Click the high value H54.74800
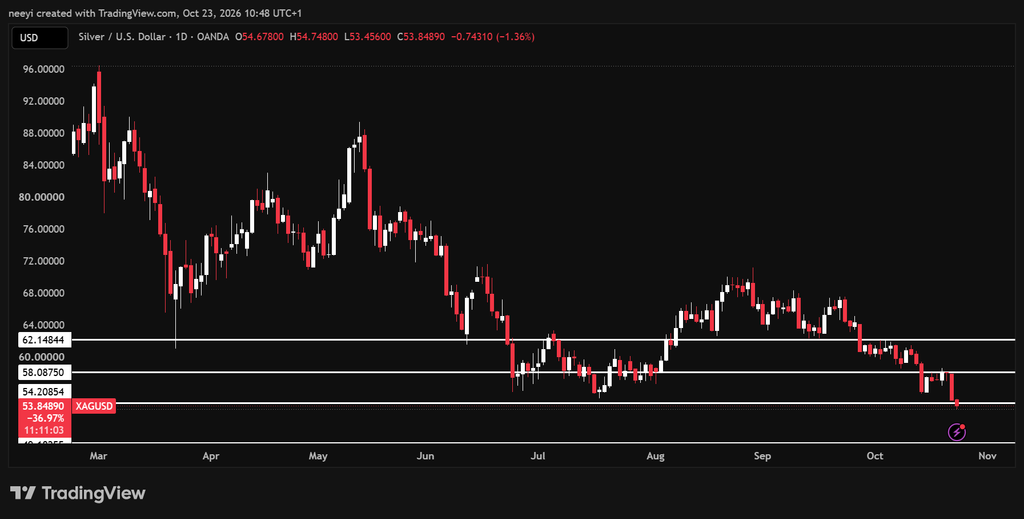 pyautogui.click(x=313, y=37)
